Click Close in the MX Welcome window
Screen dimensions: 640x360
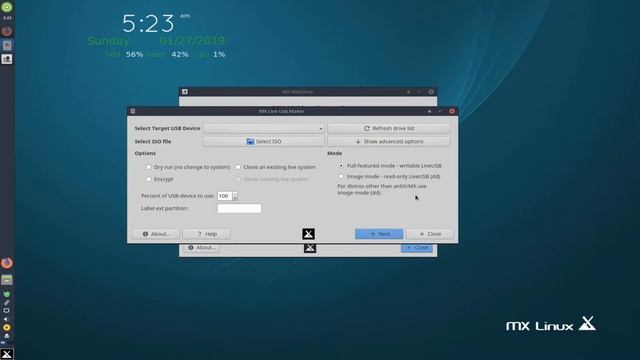(x=417, y=248)
